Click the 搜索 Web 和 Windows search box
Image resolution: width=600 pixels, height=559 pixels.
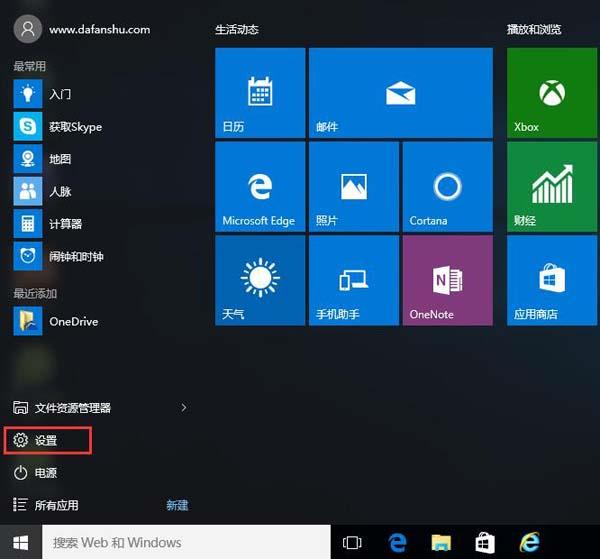[186, 542]
